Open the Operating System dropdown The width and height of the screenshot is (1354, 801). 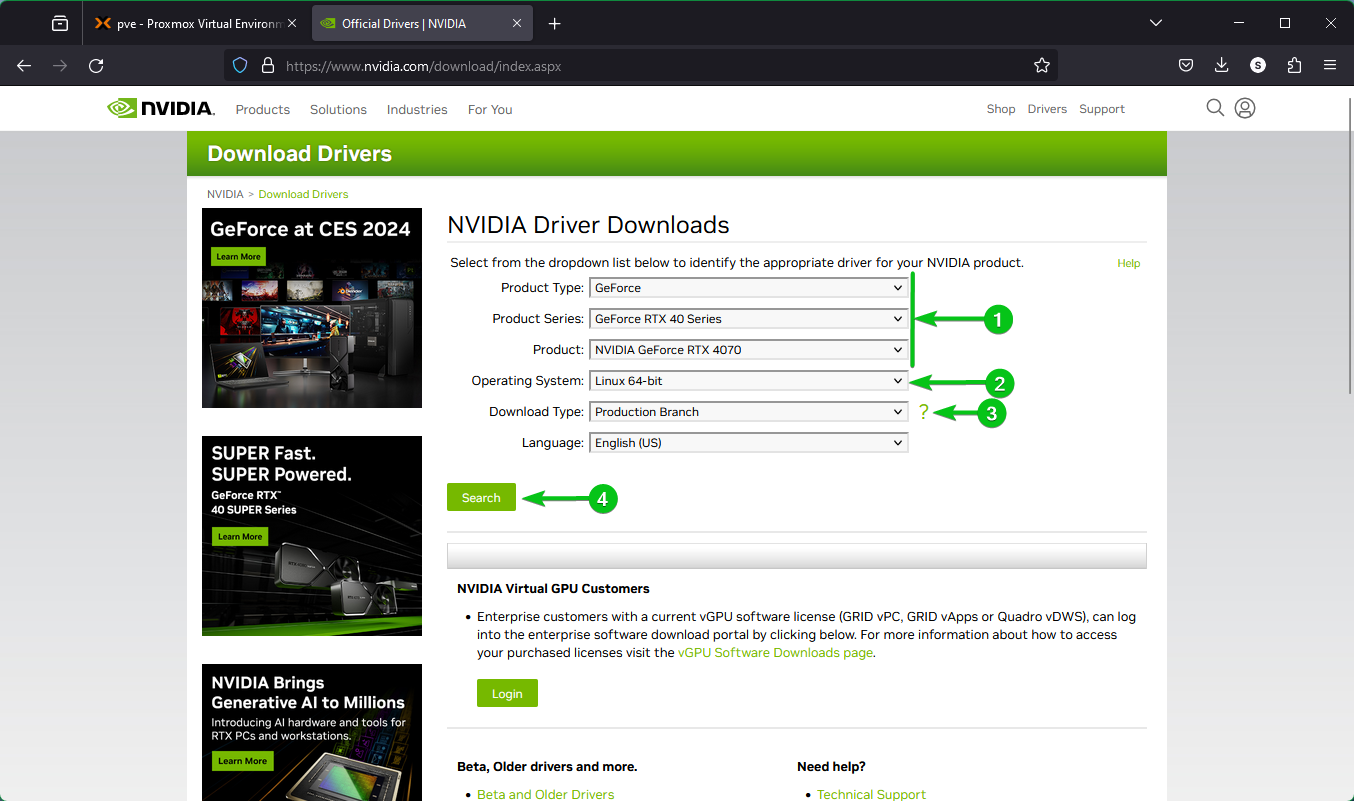pos(749,381)
